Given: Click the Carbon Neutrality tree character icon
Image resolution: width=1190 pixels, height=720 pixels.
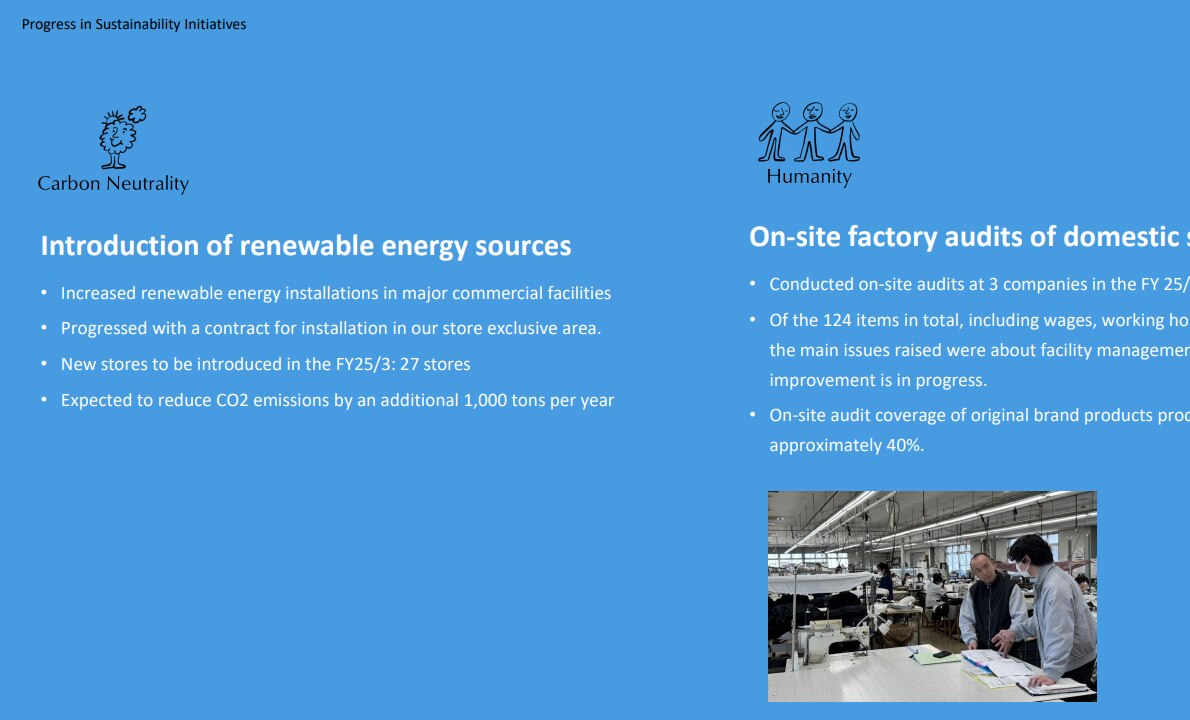Looking at the screenshot, I should point(122,137).
